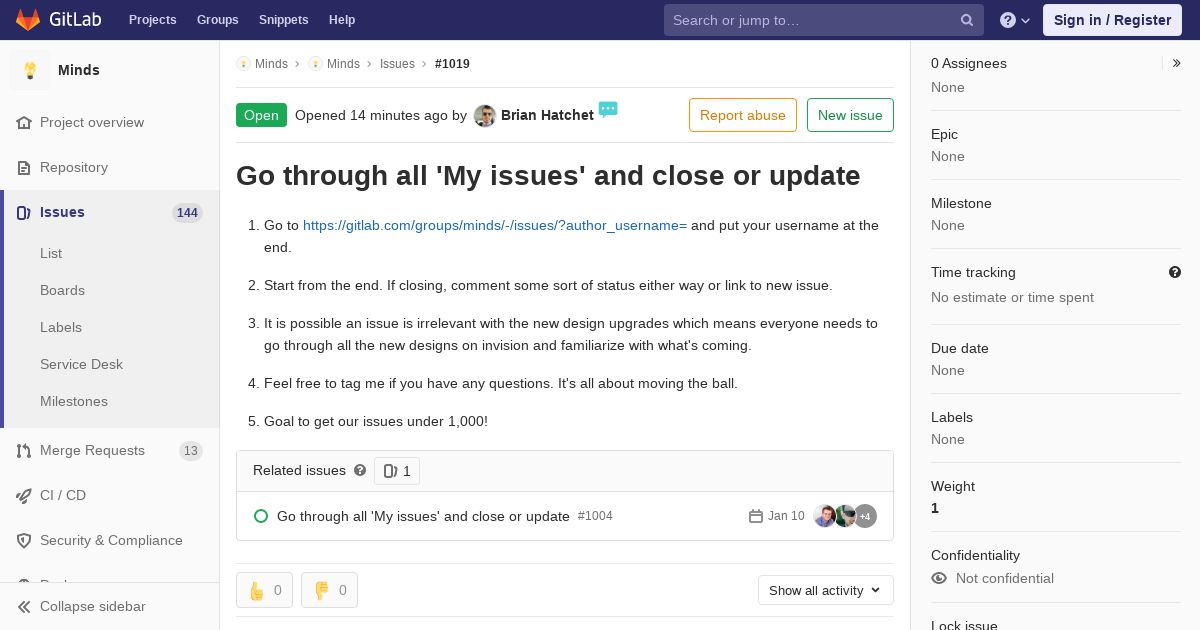Viewport: 1200px width, 630px height.
Task: Select Labels under Issues
Action: pyautogui.click(x=61, y=327)
